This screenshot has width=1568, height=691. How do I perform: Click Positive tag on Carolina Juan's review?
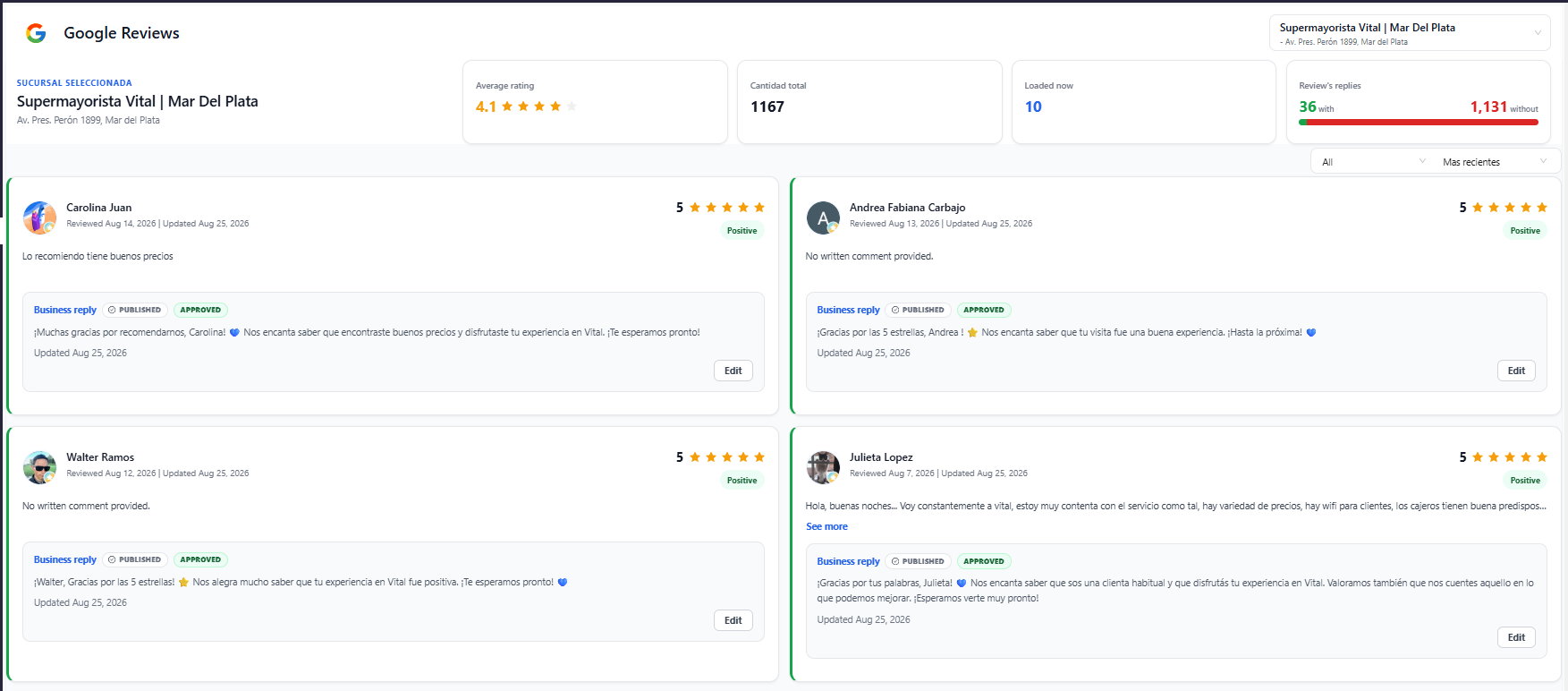click(742, 231)
